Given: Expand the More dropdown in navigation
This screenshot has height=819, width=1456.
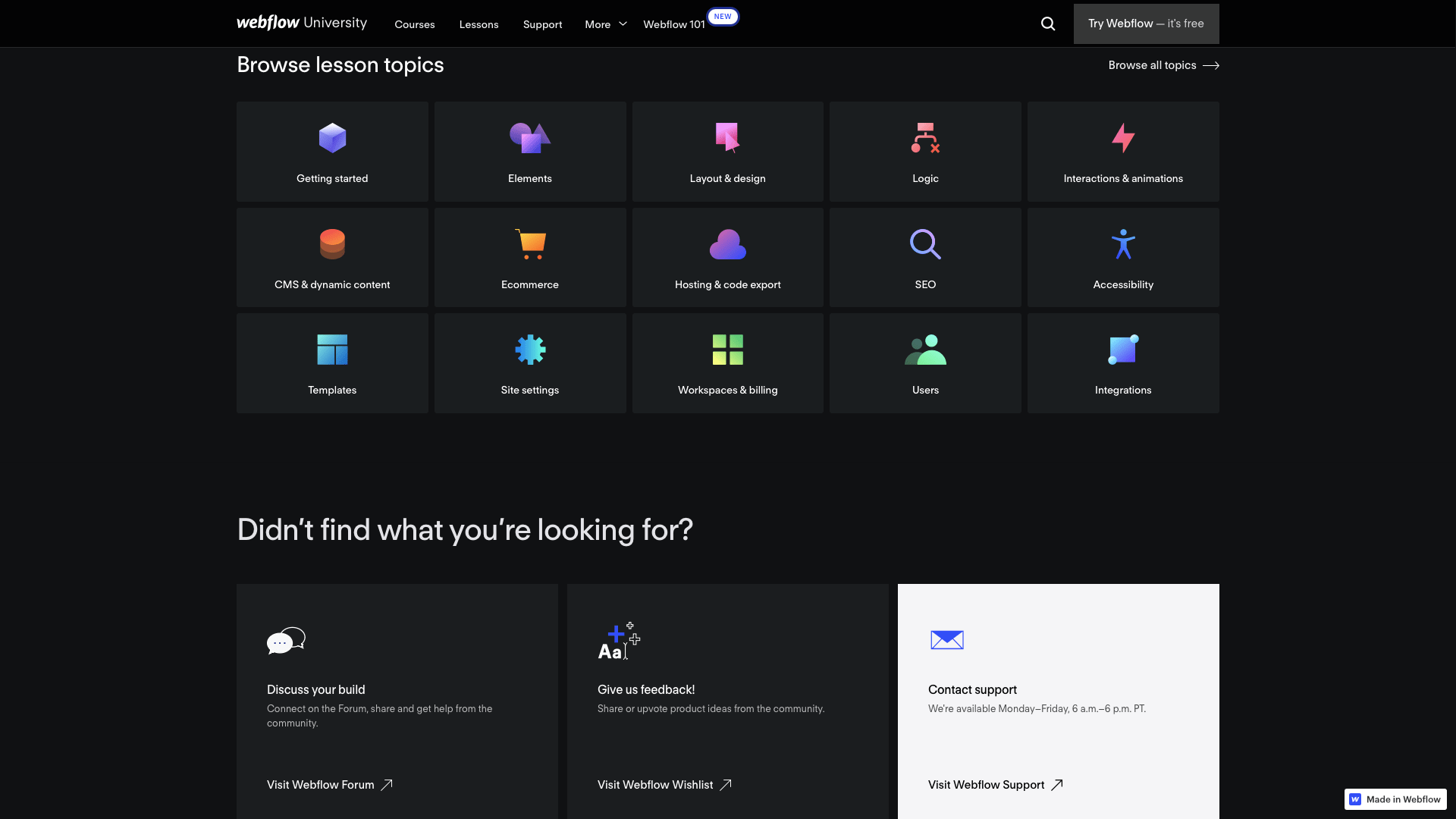Looking at the screenshot, I should pos(605,24).
